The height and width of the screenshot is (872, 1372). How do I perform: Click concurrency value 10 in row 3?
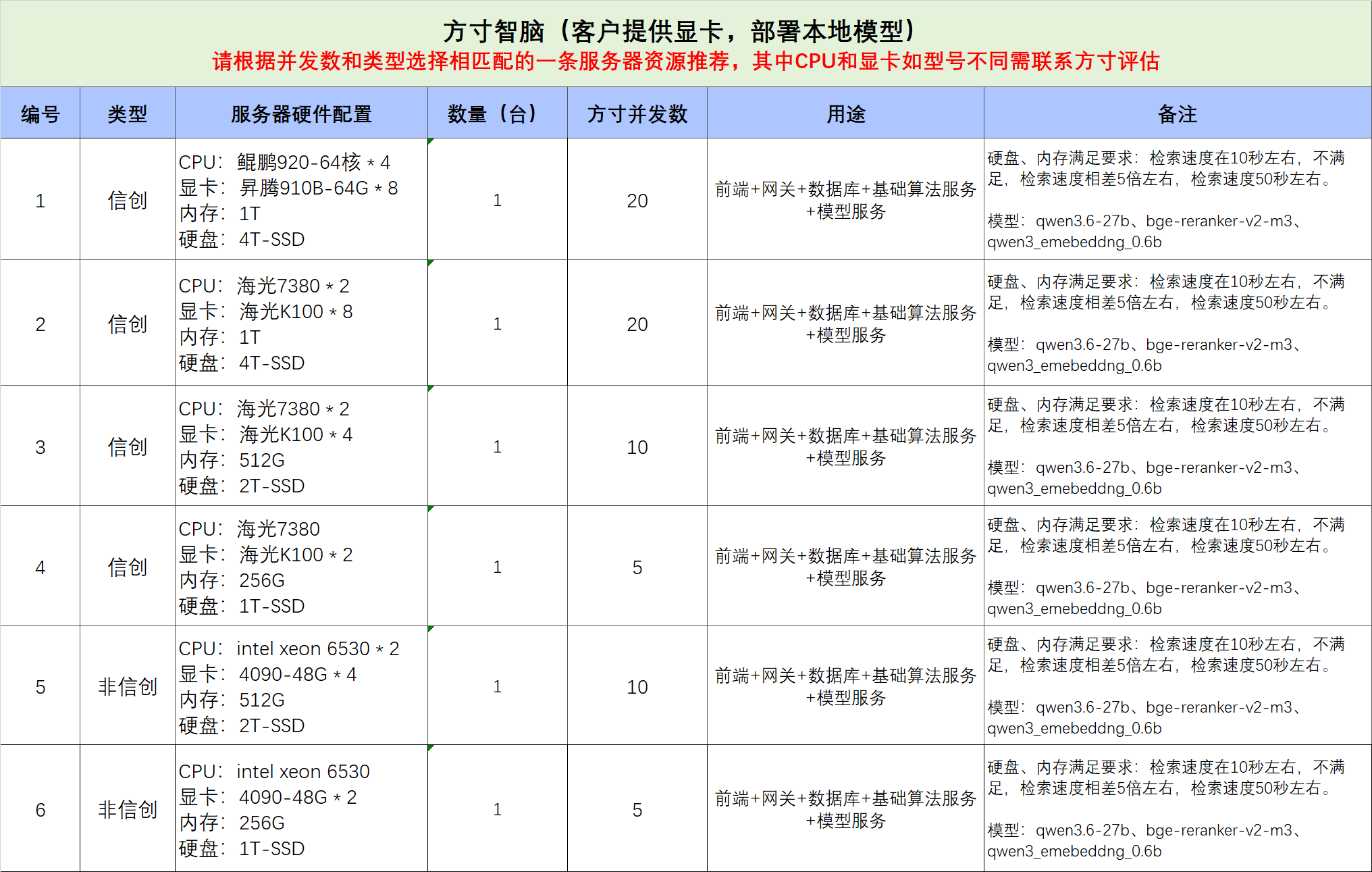(637, 446)
